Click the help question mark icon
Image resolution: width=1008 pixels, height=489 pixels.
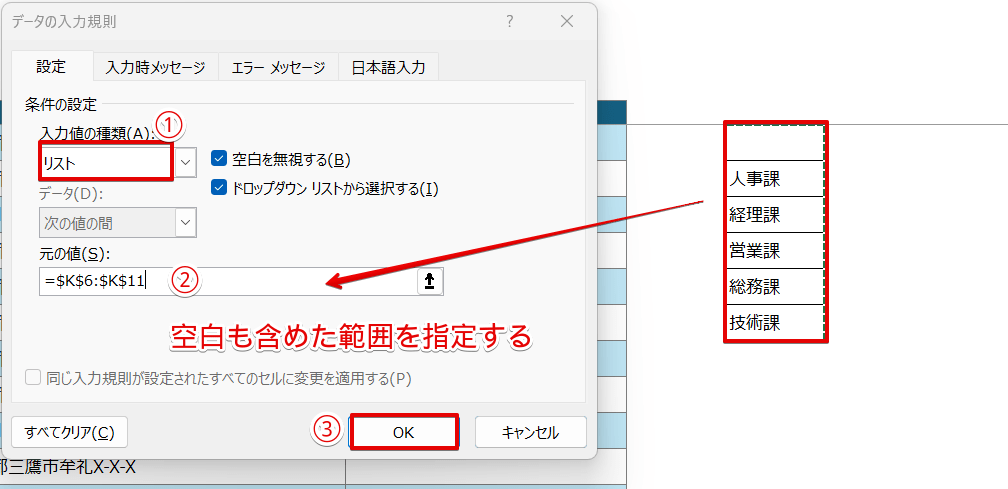pyautogui.click(x=510, y=21)
